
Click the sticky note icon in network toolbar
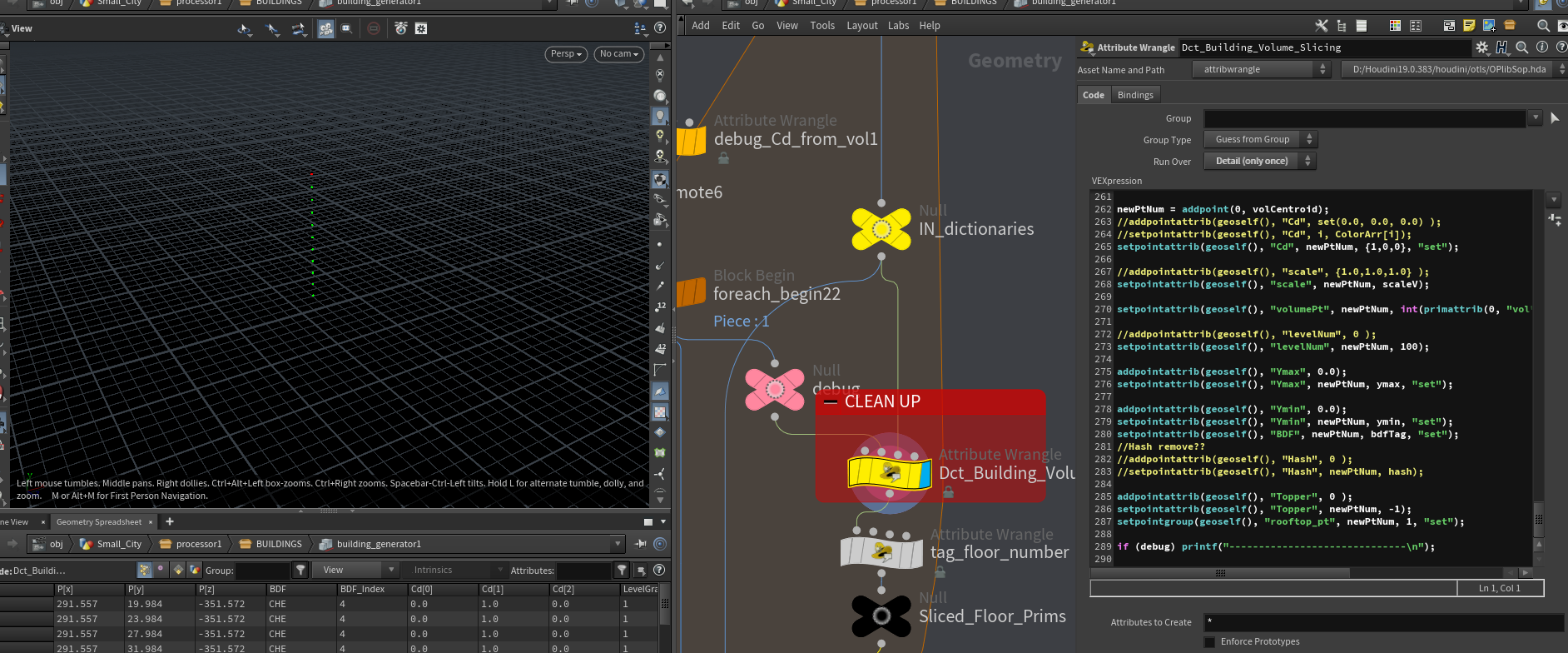(1469, 26)
